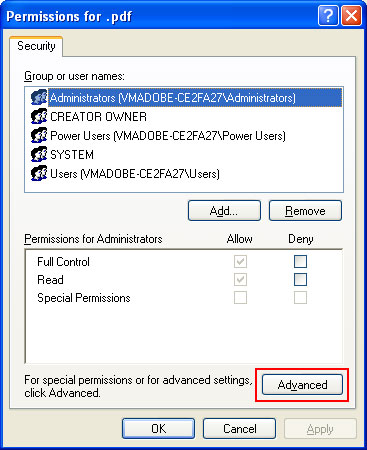Confirm the dialog with OK
The height and width of the screenshot is (450, 367).
pyautogui.click(x=158, y=428)
